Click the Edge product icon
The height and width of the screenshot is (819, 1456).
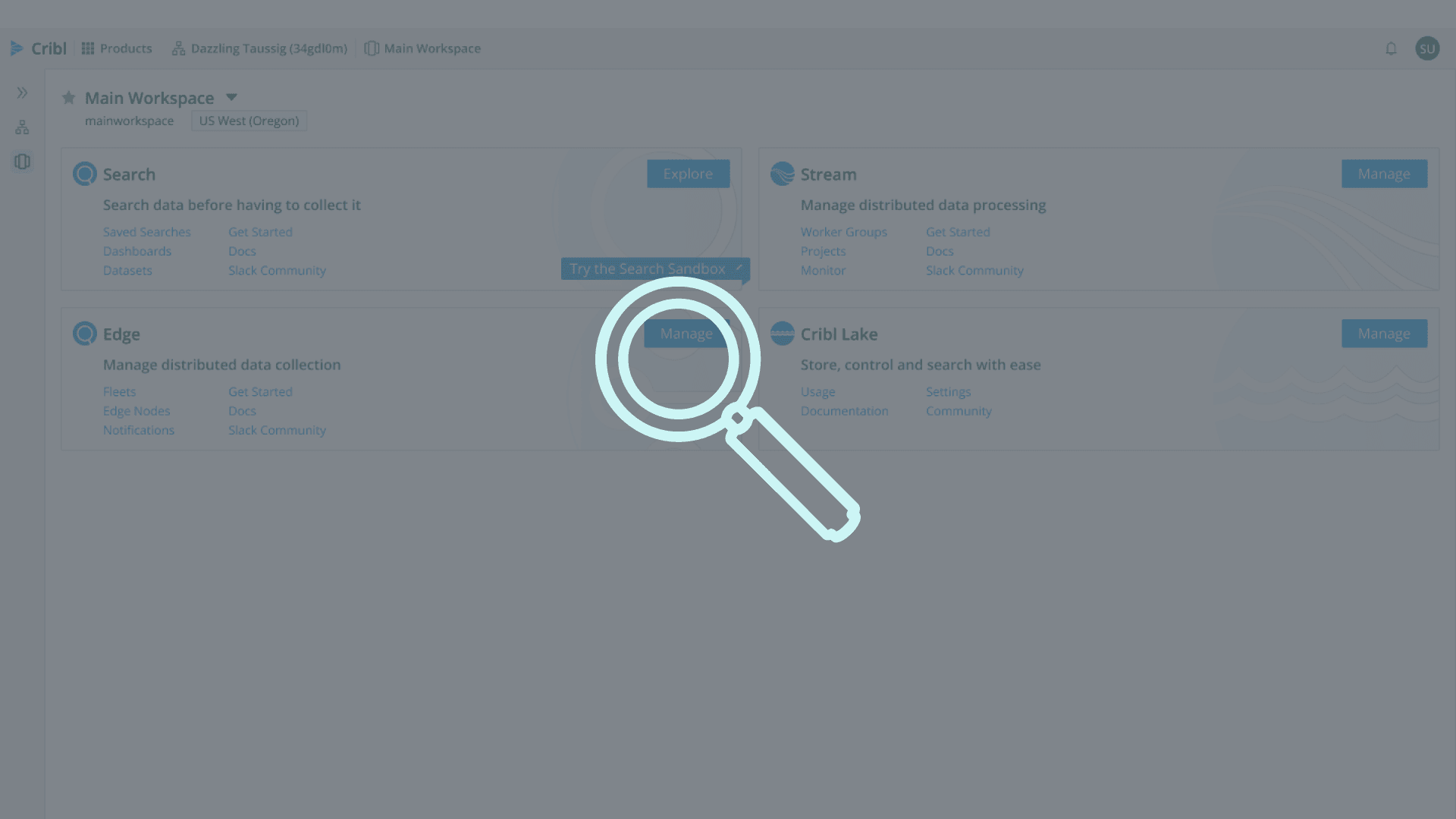pyautogui.click(x=85, y=334)
